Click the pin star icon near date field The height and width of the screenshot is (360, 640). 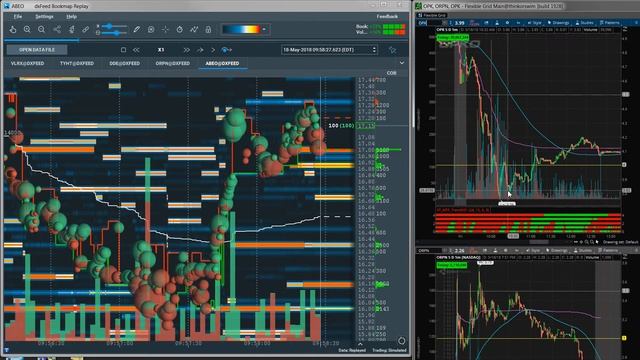(x=392, y=50)
